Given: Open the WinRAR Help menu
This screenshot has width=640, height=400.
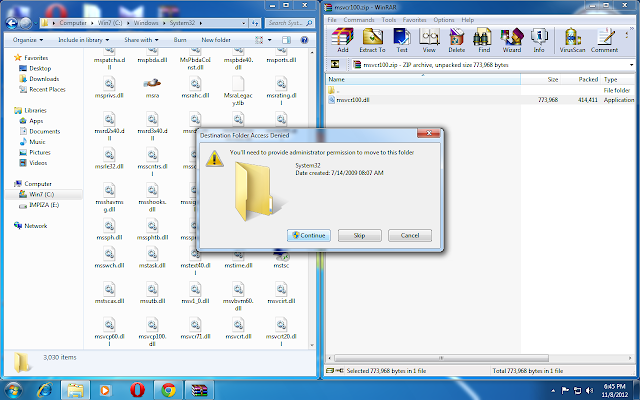Looking at the screenshot, I should (x=468, y=20).
